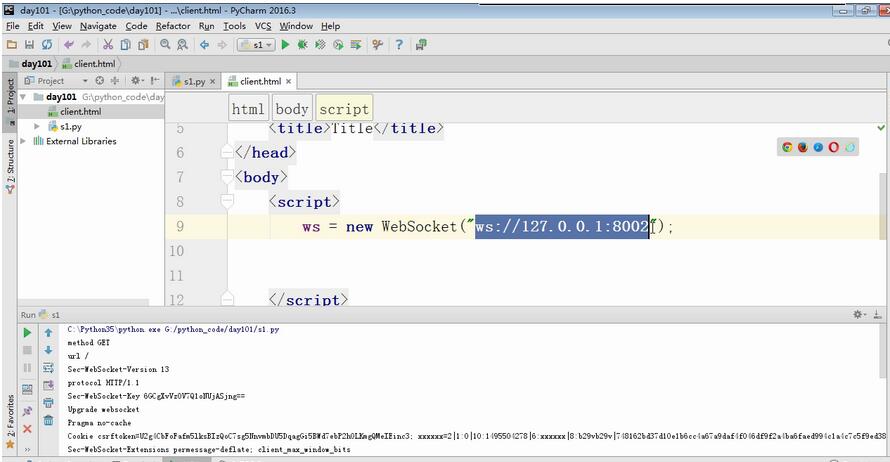Click the Pause output button in Run panel
Screen dimensions: 890x462
[27, 368]
